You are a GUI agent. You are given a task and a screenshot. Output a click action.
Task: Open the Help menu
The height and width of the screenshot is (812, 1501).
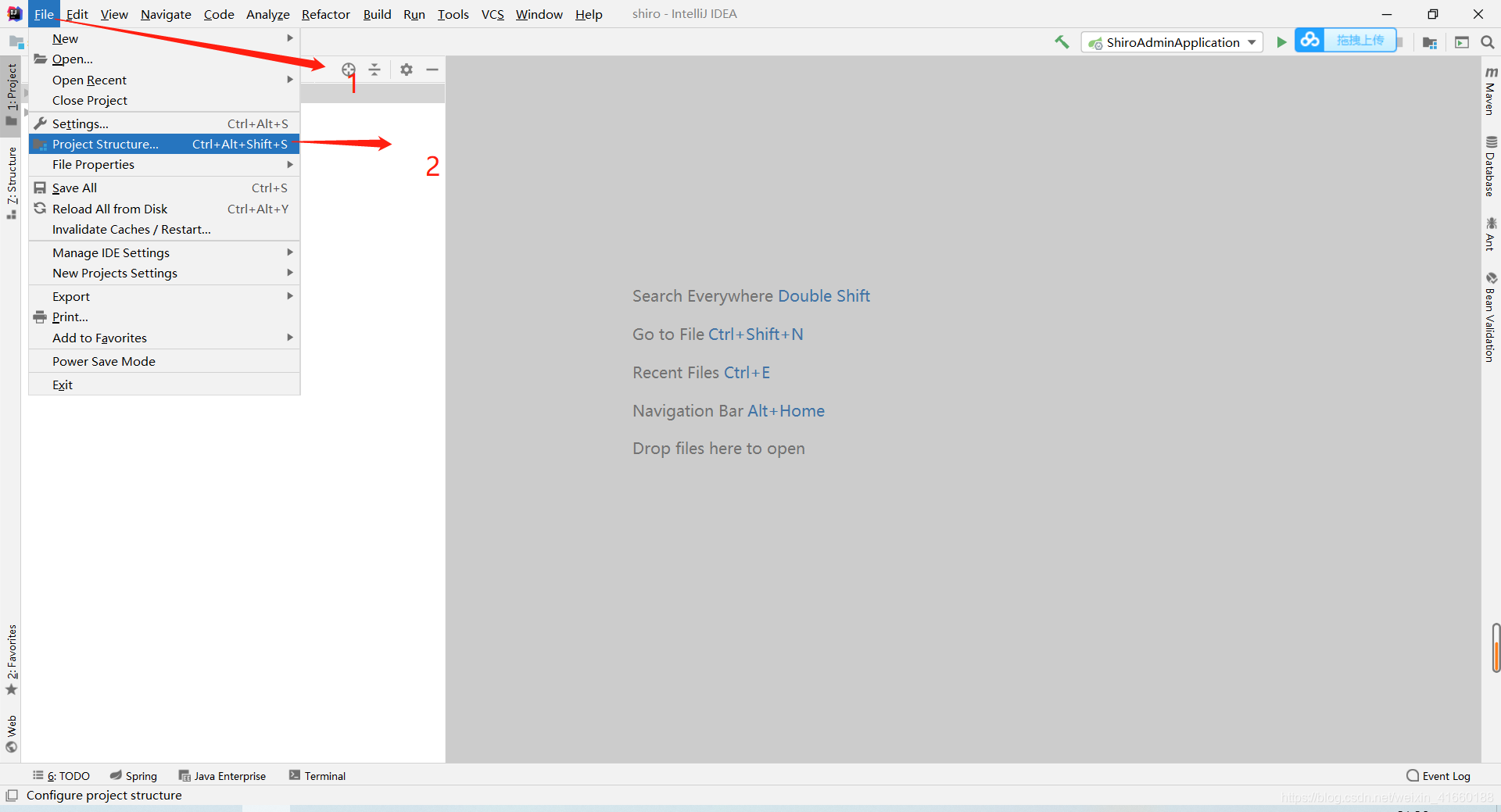(589, 14)
